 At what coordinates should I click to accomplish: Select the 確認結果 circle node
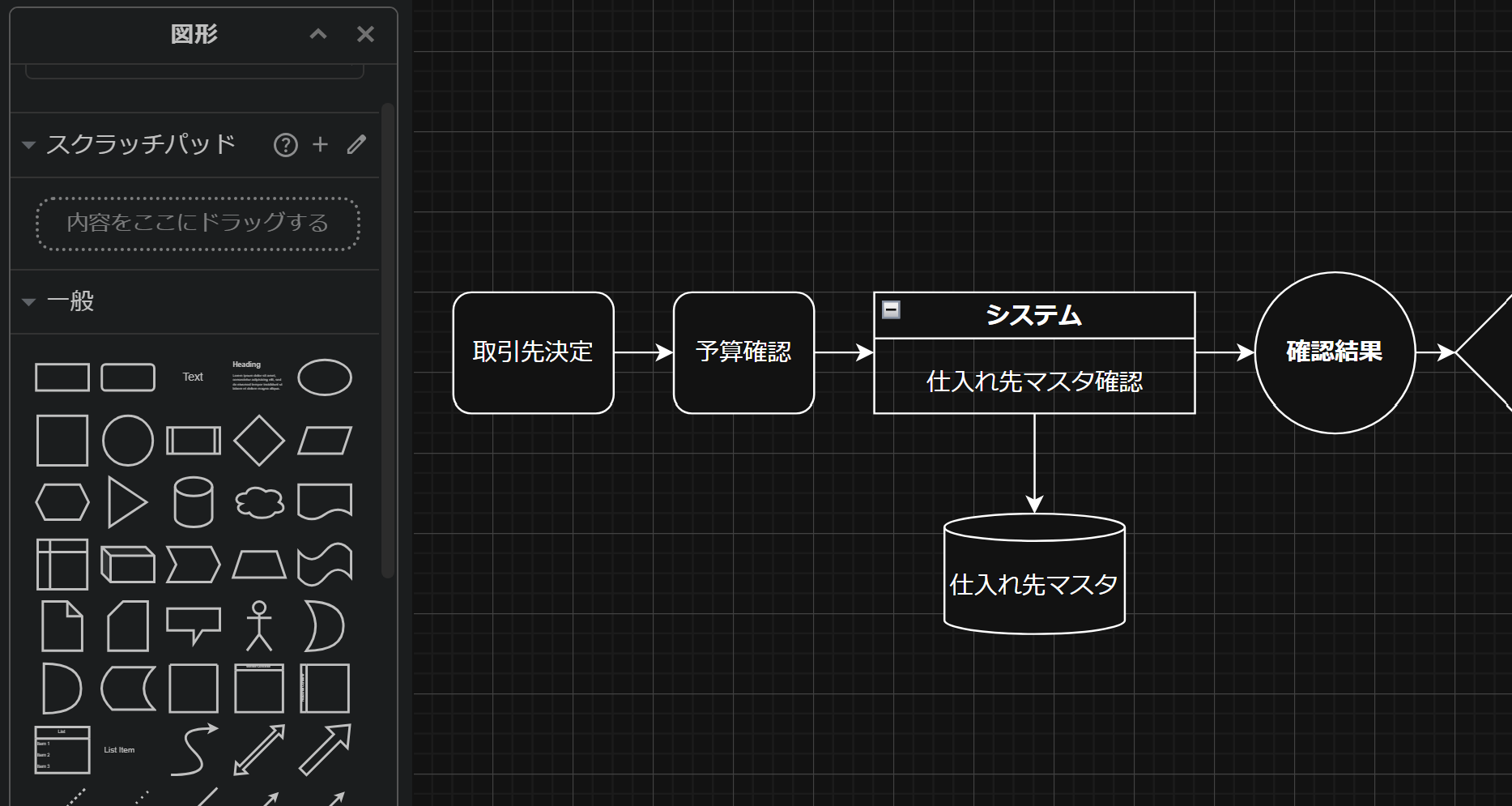tap(1335, 352)
